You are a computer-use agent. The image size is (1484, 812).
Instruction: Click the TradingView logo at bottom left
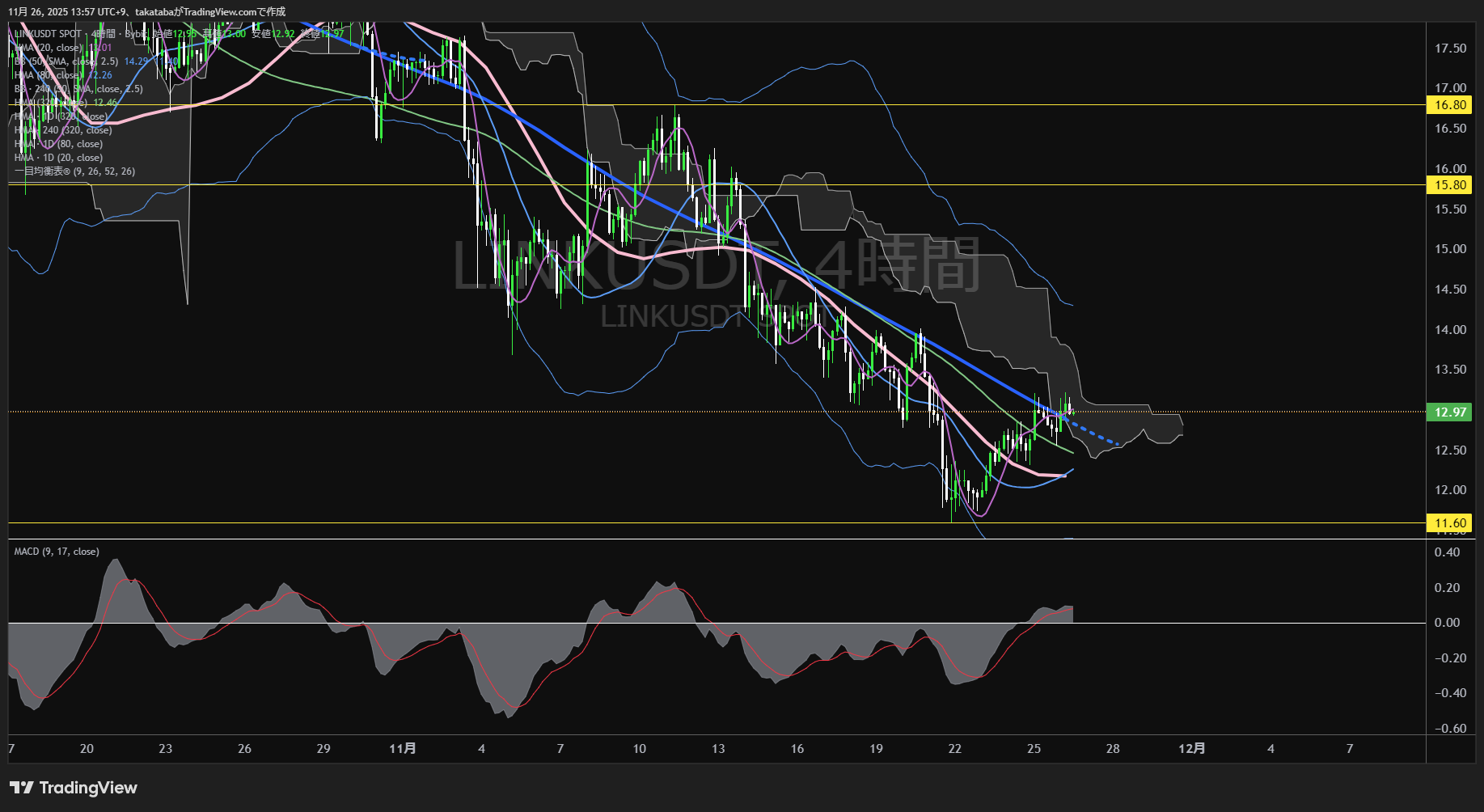(x=74, y=788)
